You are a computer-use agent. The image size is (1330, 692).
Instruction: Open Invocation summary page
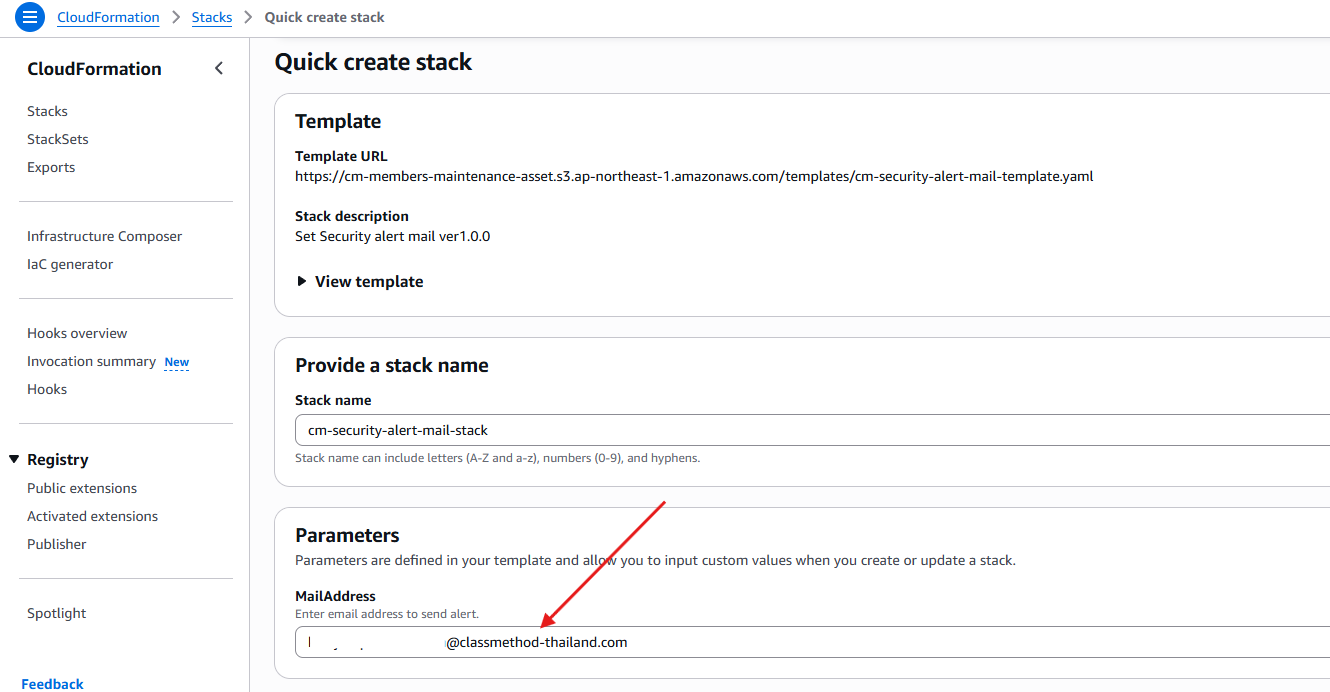point(91,361)
